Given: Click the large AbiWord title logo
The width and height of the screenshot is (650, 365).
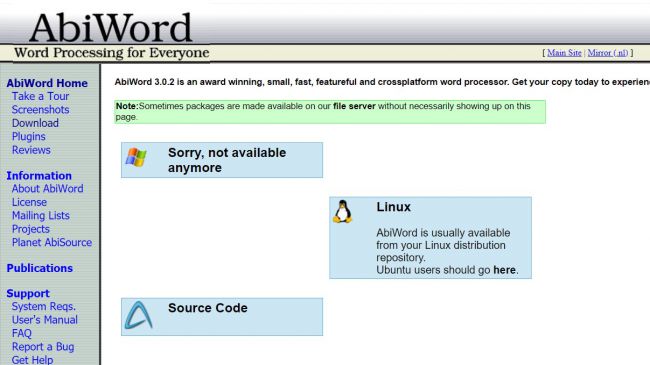Looking at the screenshot, I should [110, 28].
